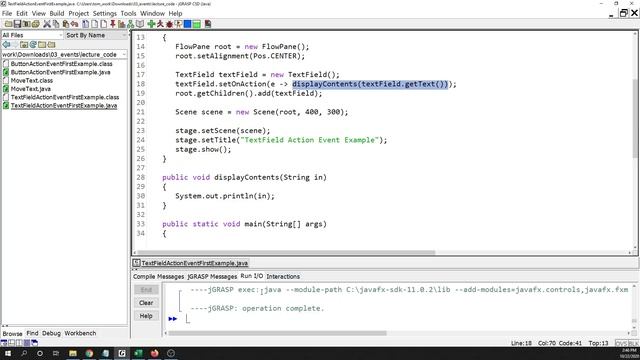
Task: Click the editor horizontal scrollbar
Action: click(286, 252)
